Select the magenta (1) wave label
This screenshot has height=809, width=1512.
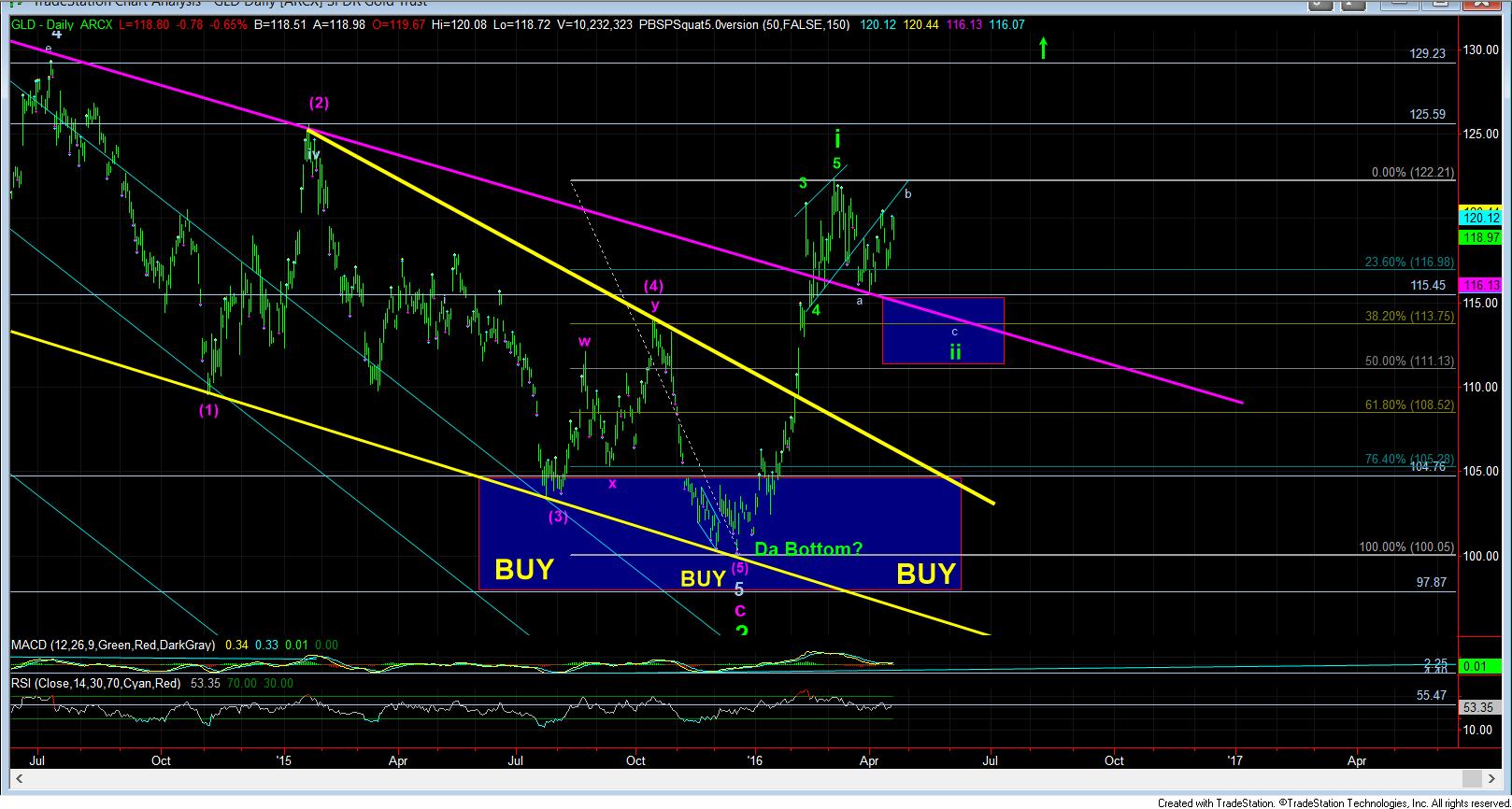[208, 409]
